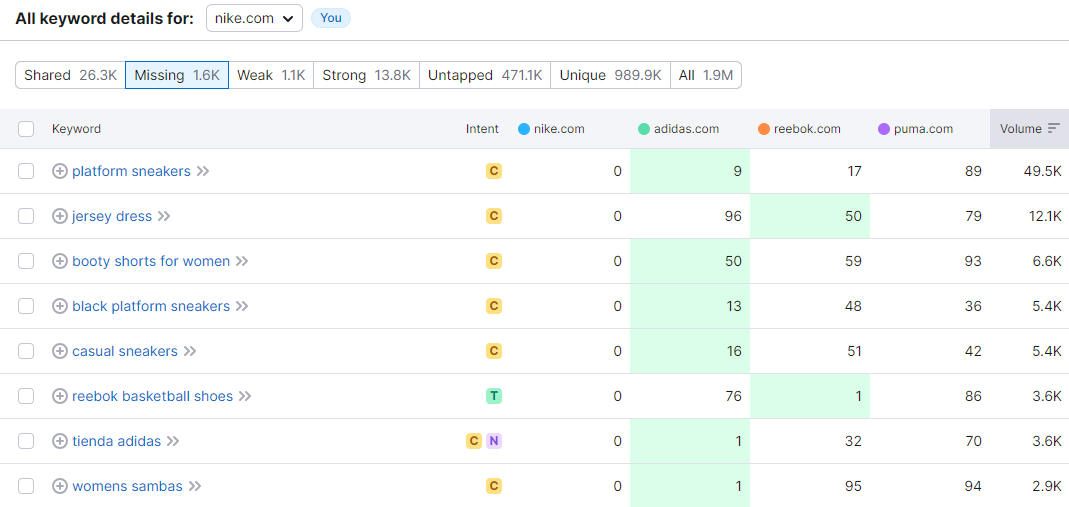
Task: Click the green adidas.com color dot
Action: [644, 129]
